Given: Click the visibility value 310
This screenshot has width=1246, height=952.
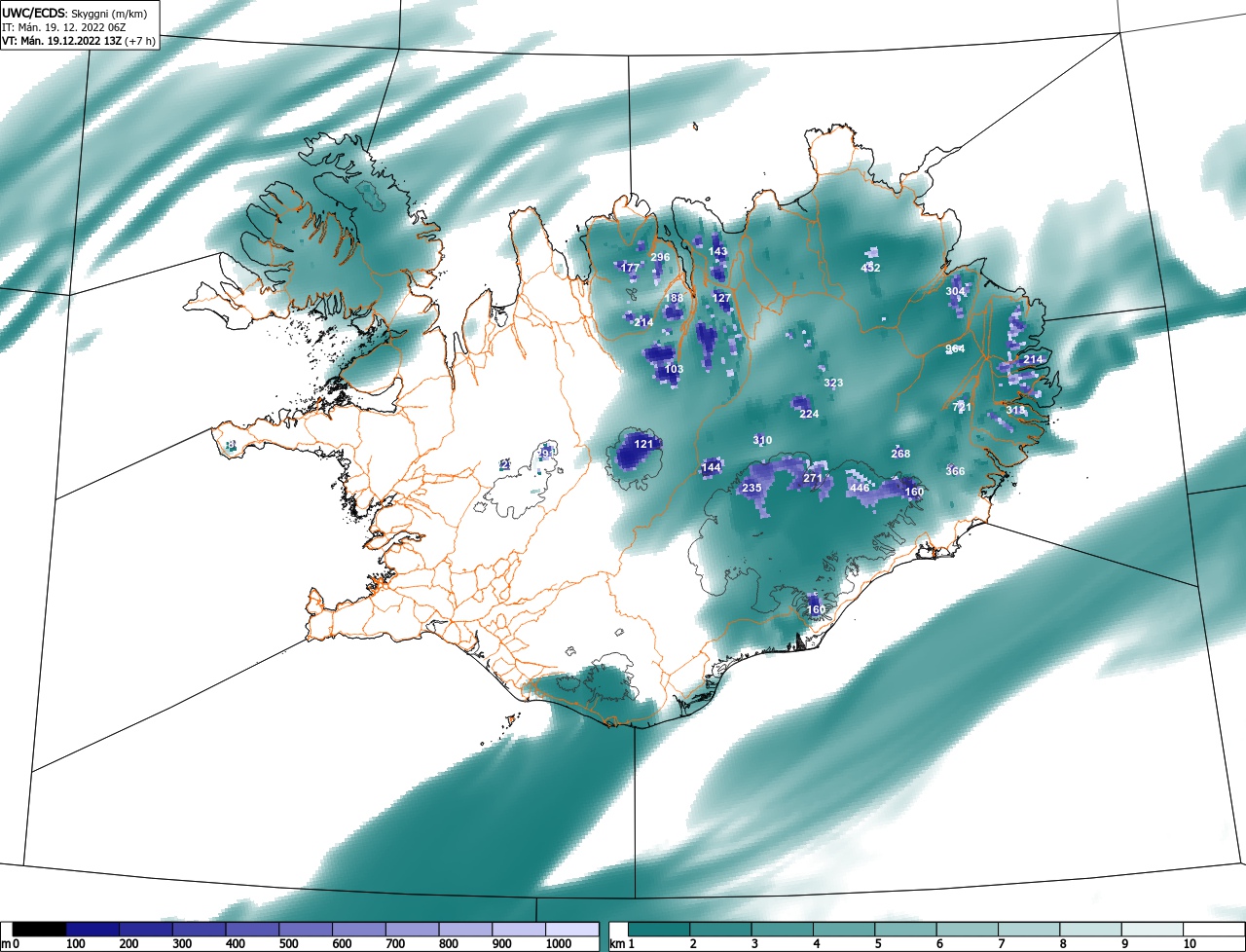Looking at the screenshot, I should [x=762, y=440].
